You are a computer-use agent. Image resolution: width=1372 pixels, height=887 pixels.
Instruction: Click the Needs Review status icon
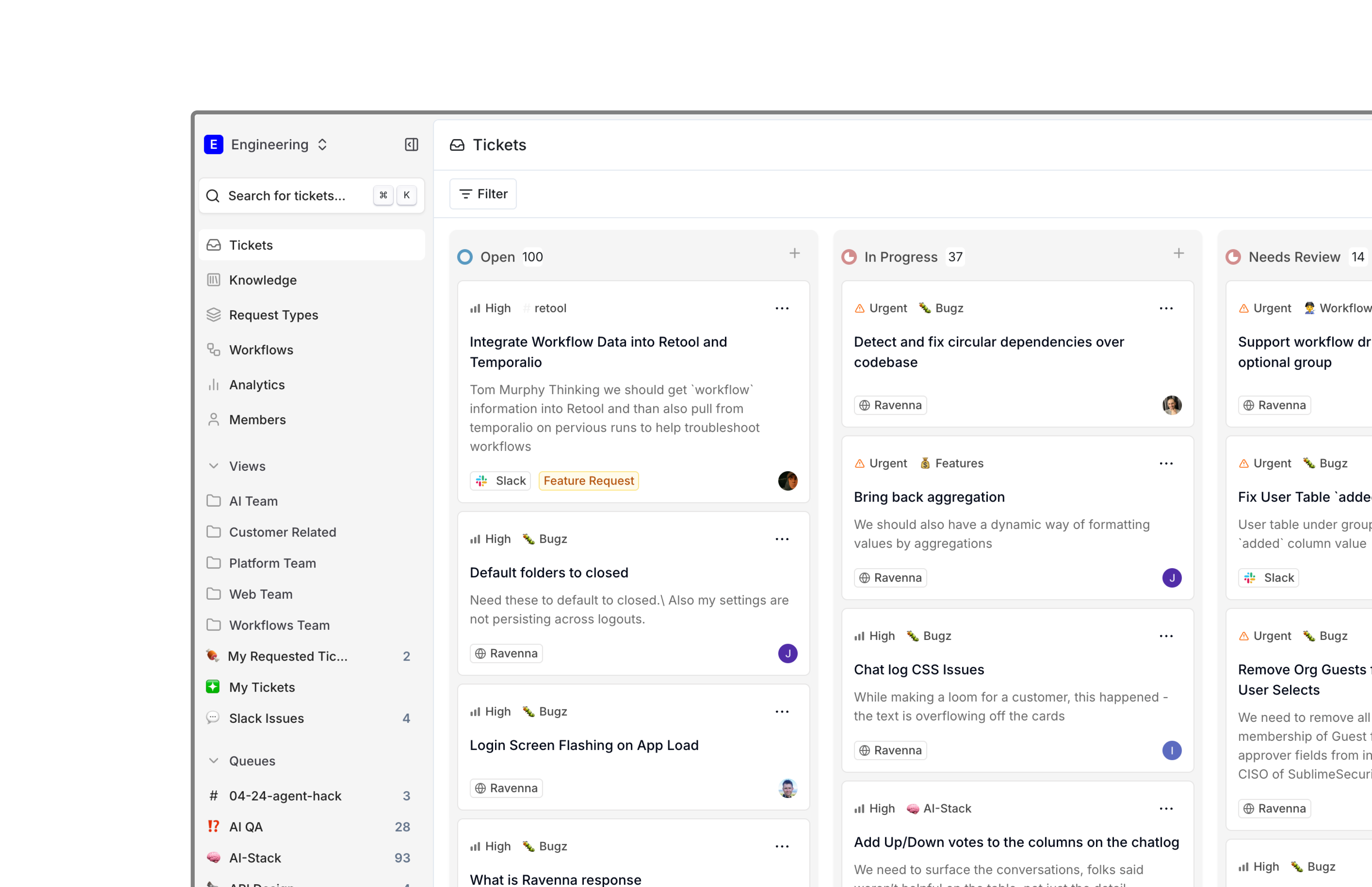pos(1233,257)
